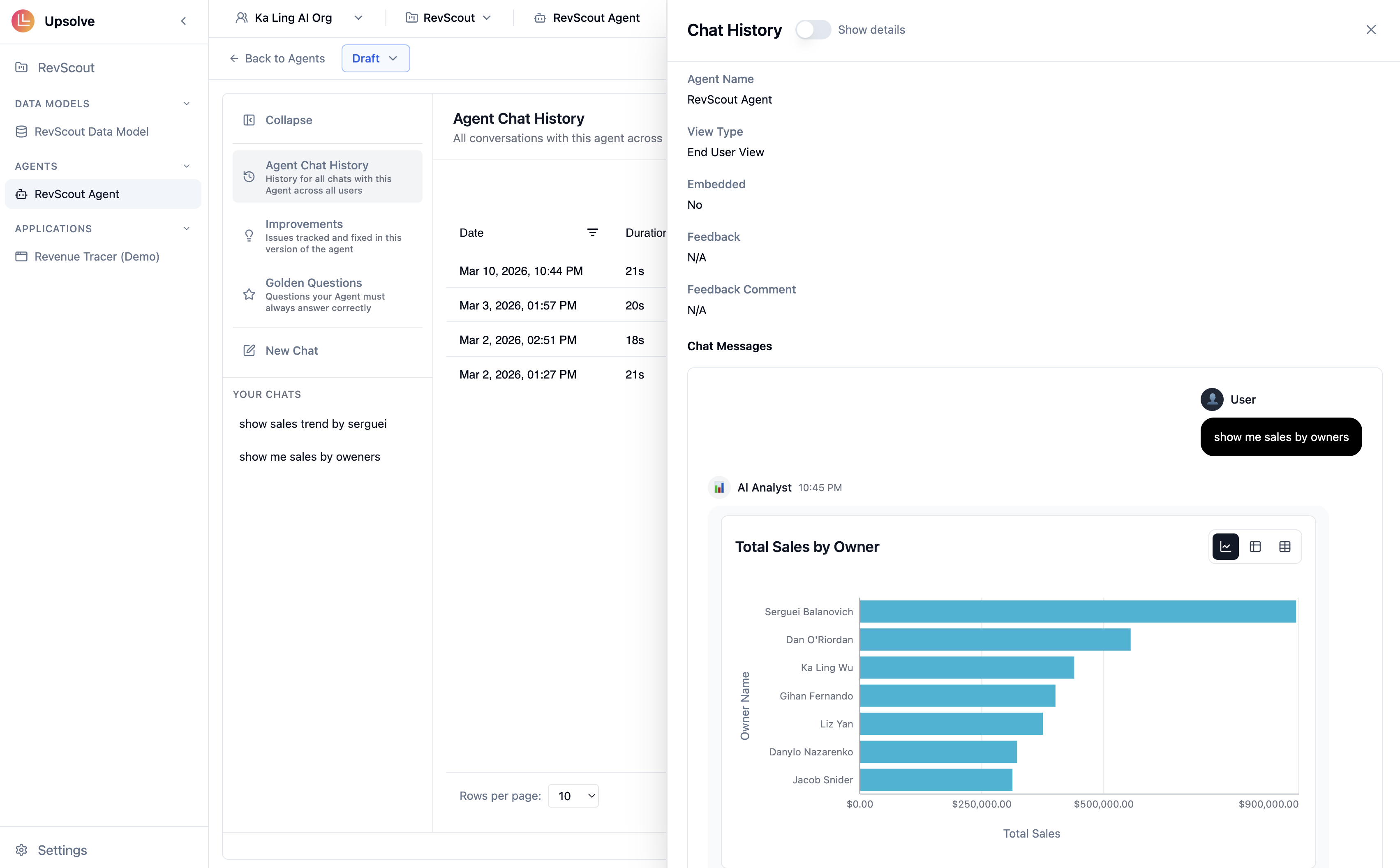This screenshot has width=1400, height=868.
Task: Switch chart to grid table view icon
Action: (1284, 547)
